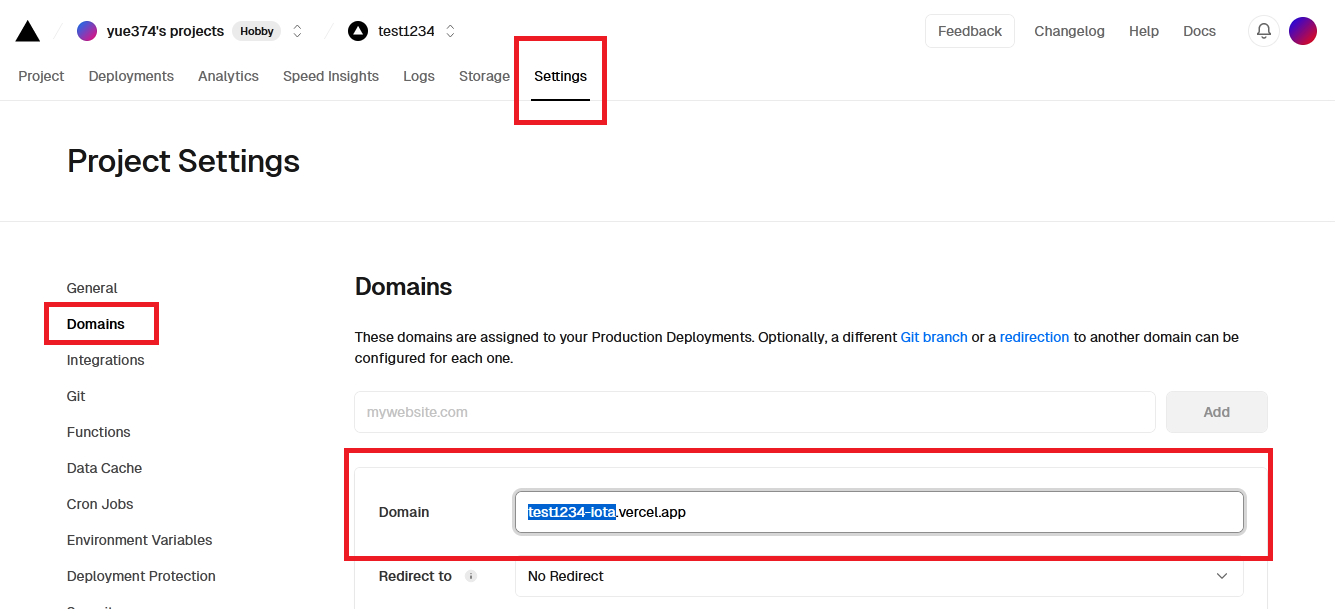Click the Add domain button
Viewport: 1335px width, 609px height.
(1216, 412)
